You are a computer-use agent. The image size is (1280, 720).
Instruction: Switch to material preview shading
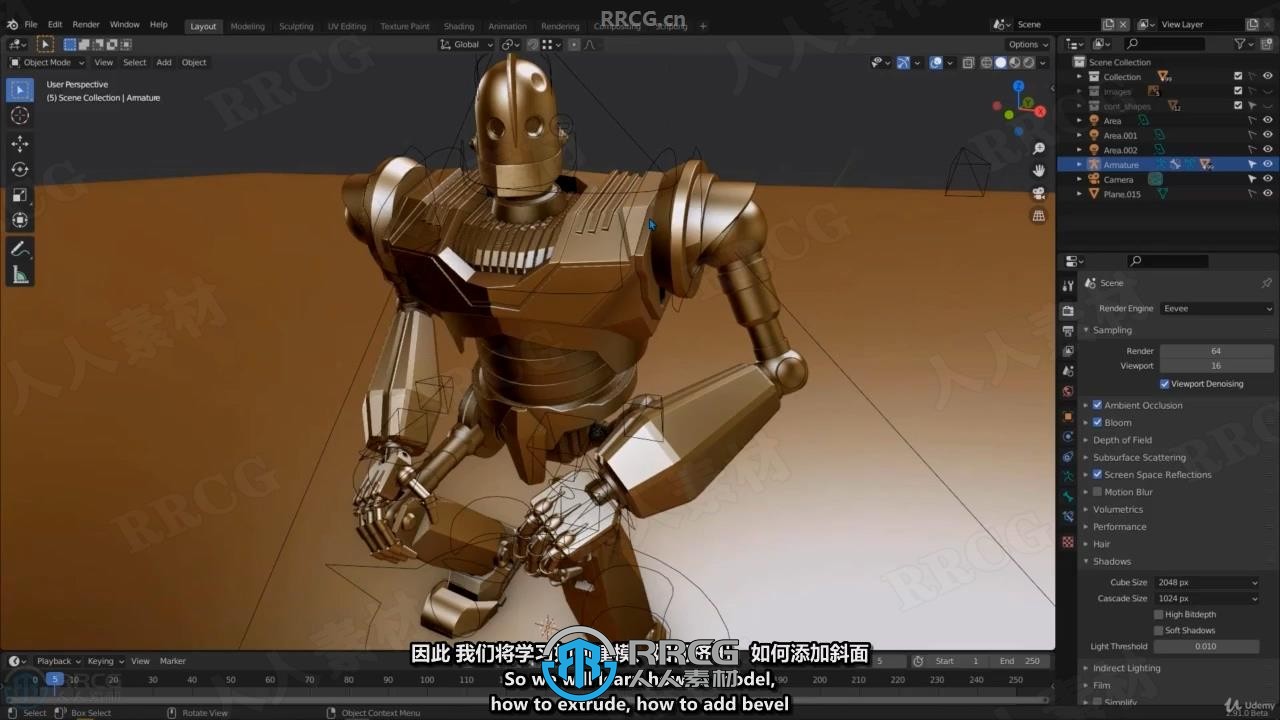coord(1014,62)
